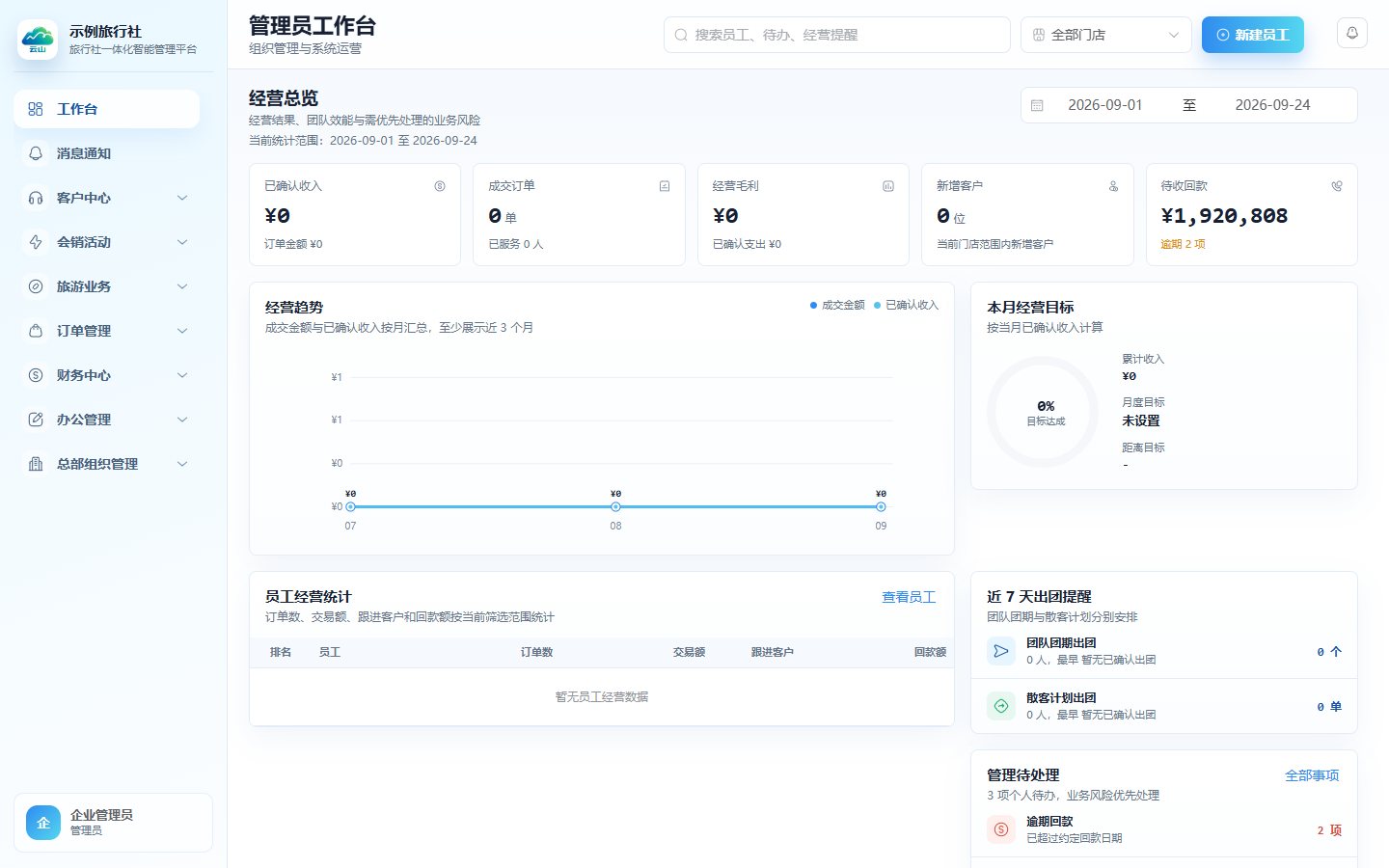Image resolution: width=1389 pixels, height=868 pixels.
Task: Toggle the 成交金额 legend series
Action: [837, 305]
